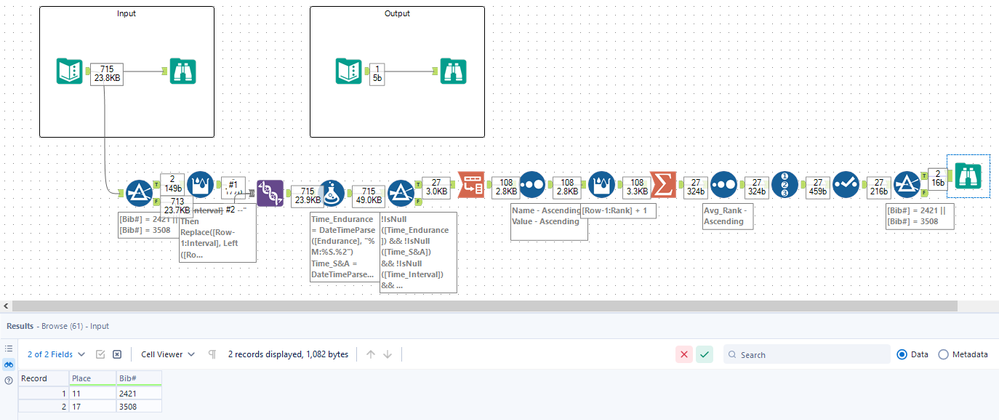
Task: Select the Text Input tool in Input container
Action: point(69,71)
